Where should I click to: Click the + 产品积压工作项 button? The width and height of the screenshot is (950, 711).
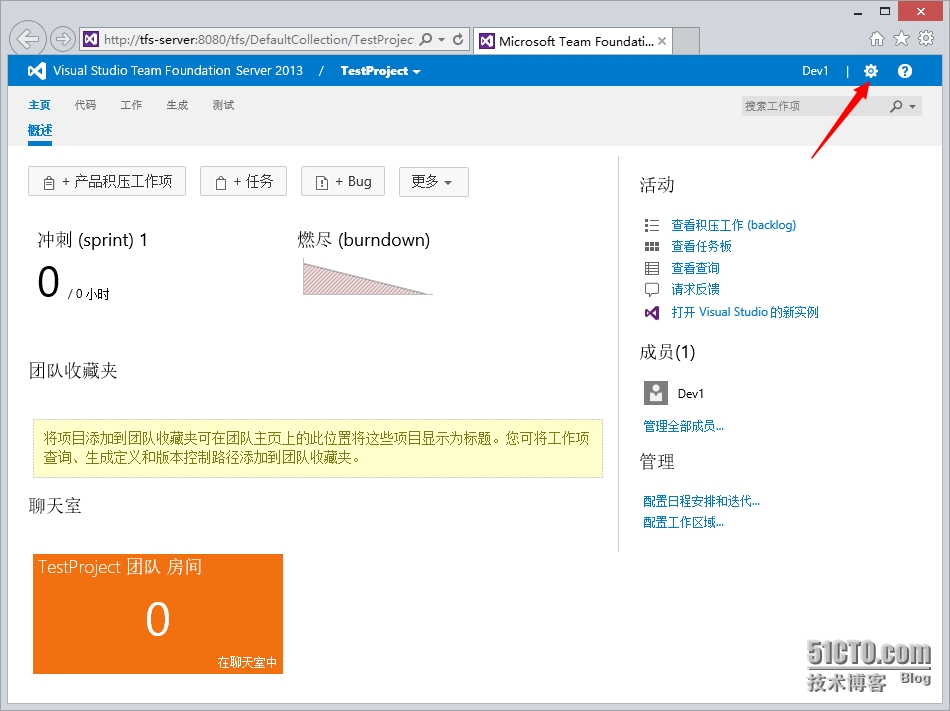tap(107, 182)
